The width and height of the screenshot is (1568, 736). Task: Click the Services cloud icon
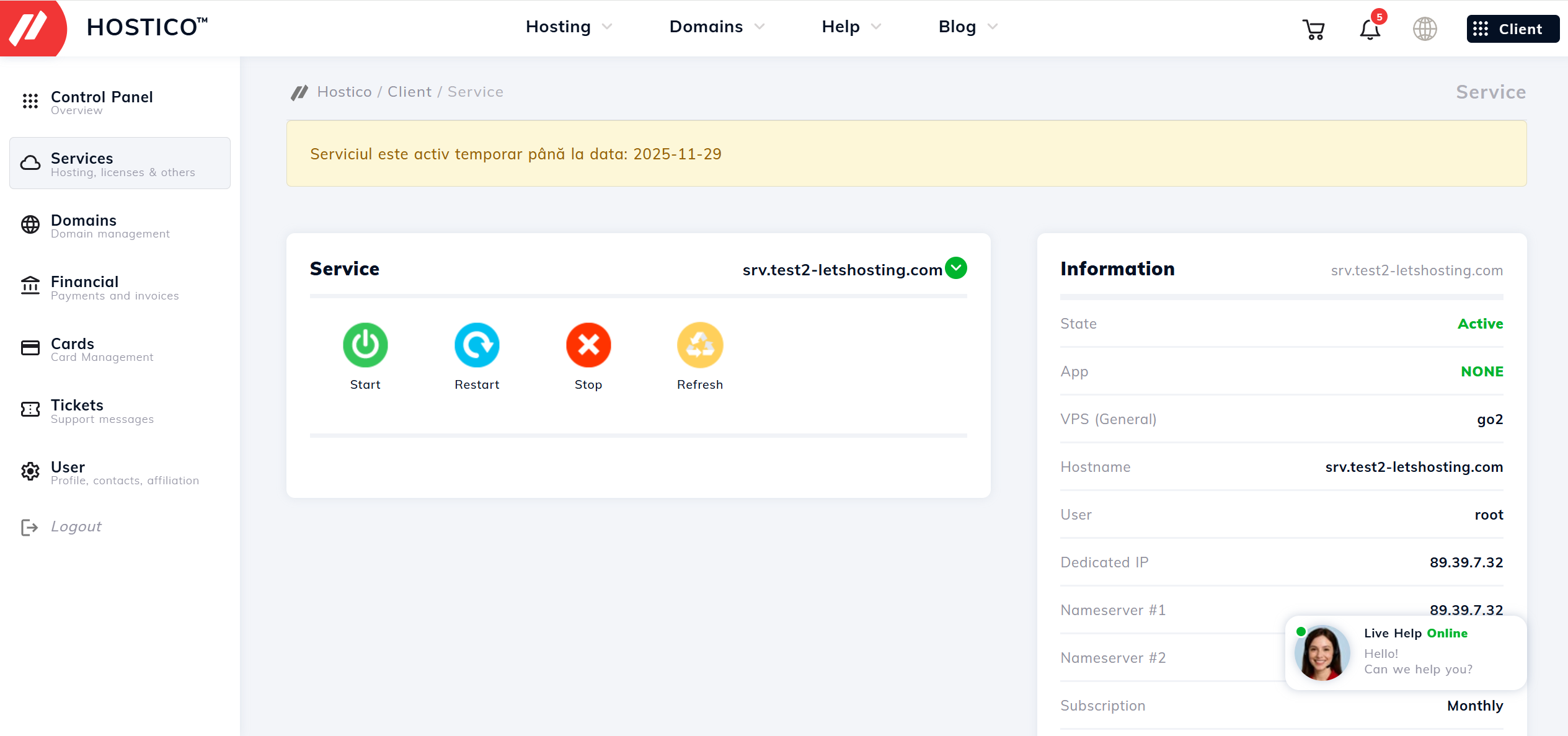[x=30, y=163]
